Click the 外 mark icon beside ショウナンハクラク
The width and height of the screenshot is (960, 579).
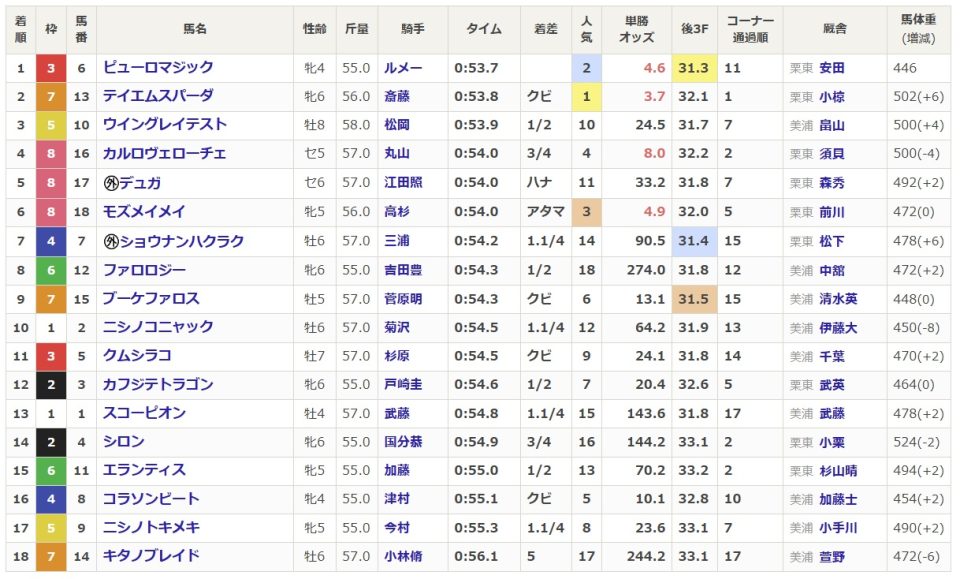point(112,241)
